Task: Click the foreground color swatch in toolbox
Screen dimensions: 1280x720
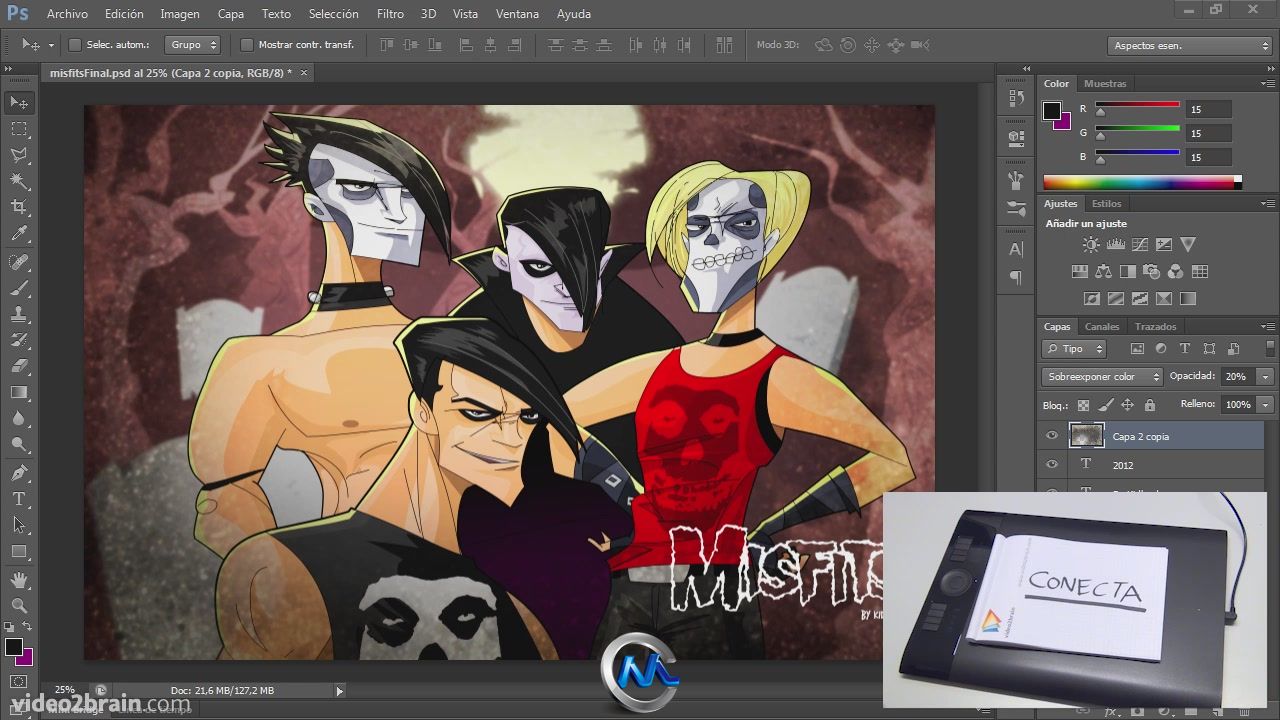Action: [x=14, y=647]
